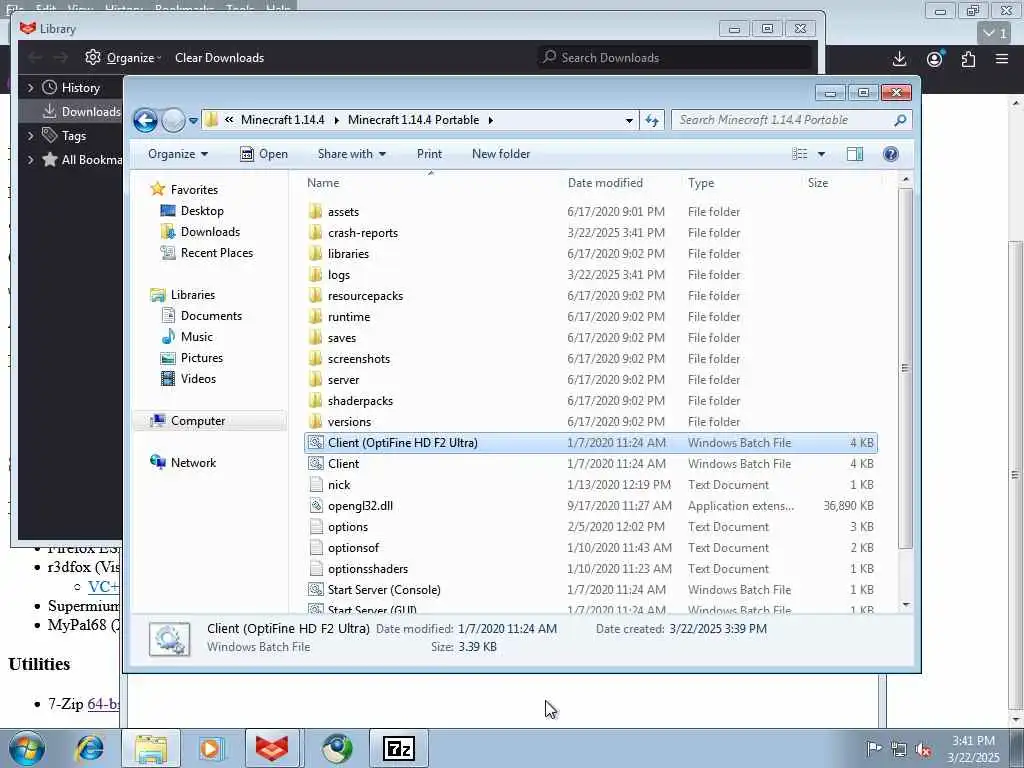Viewport: 1024px width, 768px height.
Task: Open Pictures library
Action: coord(201,358)
